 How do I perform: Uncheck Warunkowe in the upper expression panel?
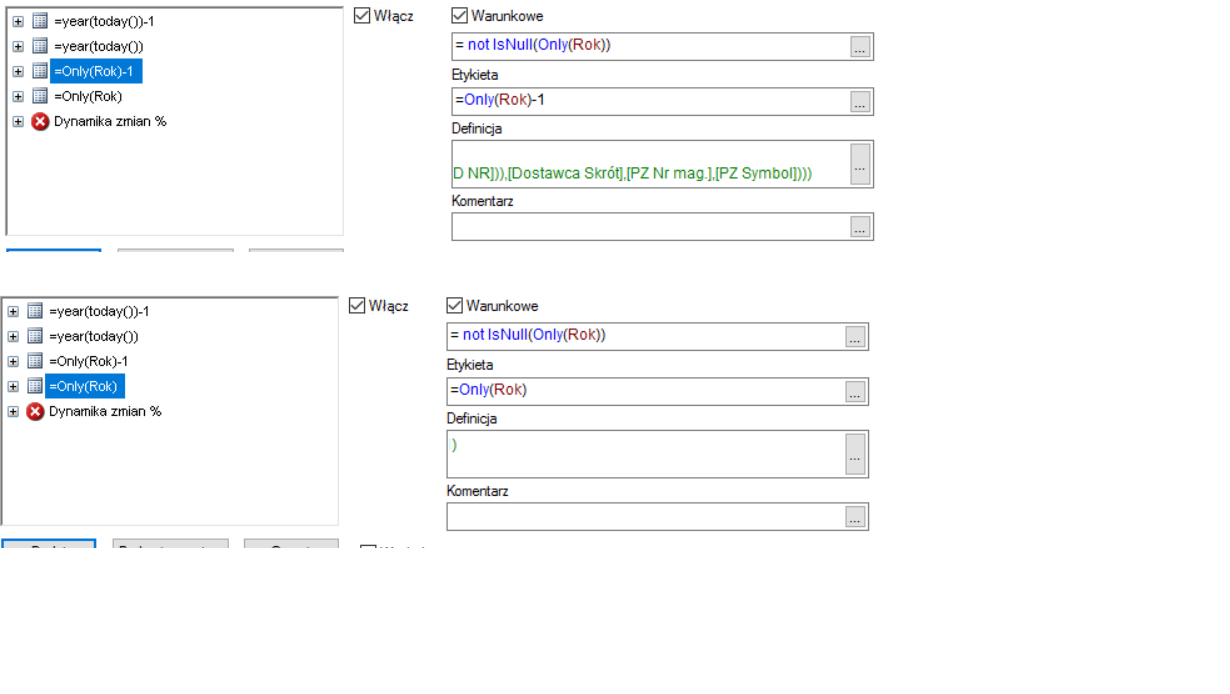tap(460, 16)
